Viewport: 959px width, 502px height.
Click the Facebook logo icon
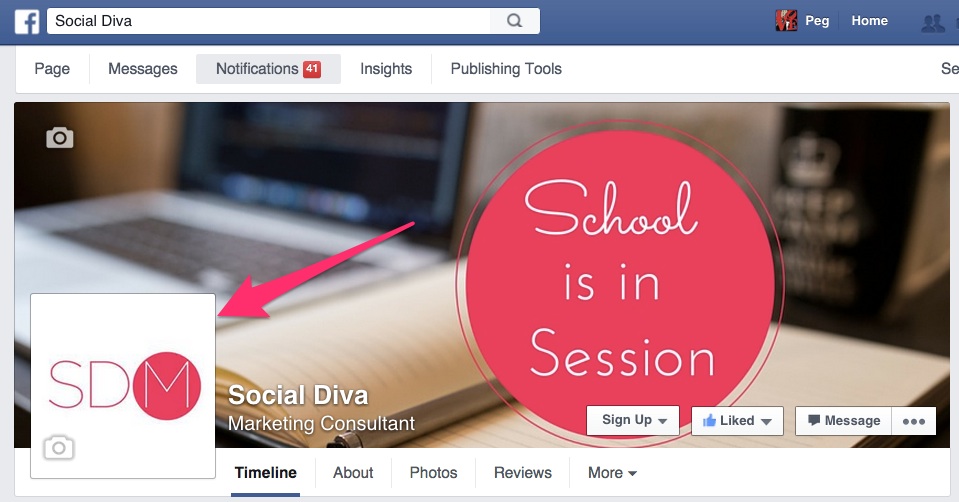(x=27, y=21)
